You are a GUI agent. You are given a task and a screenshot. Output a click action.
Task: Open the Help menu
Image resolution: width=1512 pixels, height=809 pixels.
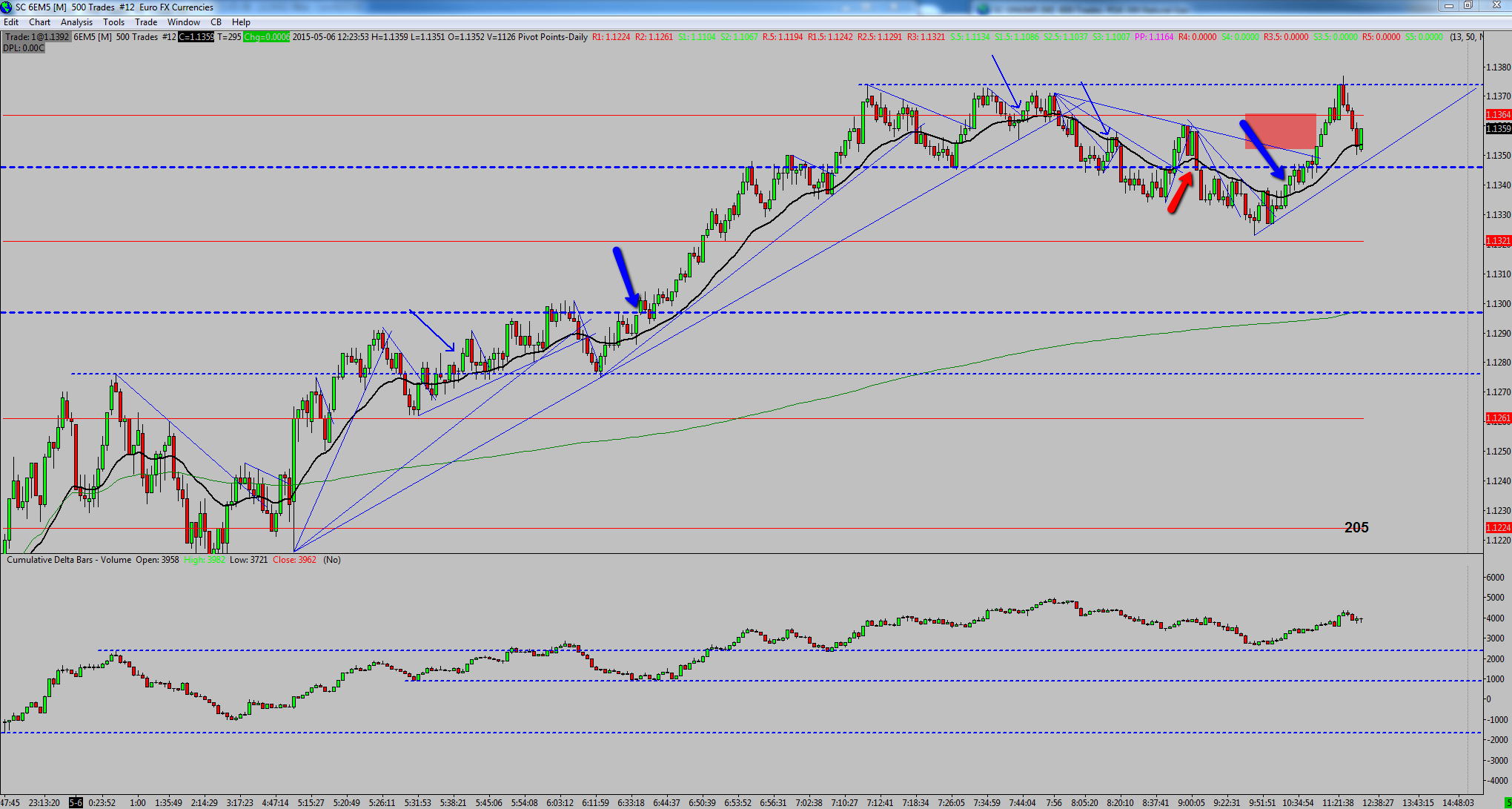pos(241,22)
